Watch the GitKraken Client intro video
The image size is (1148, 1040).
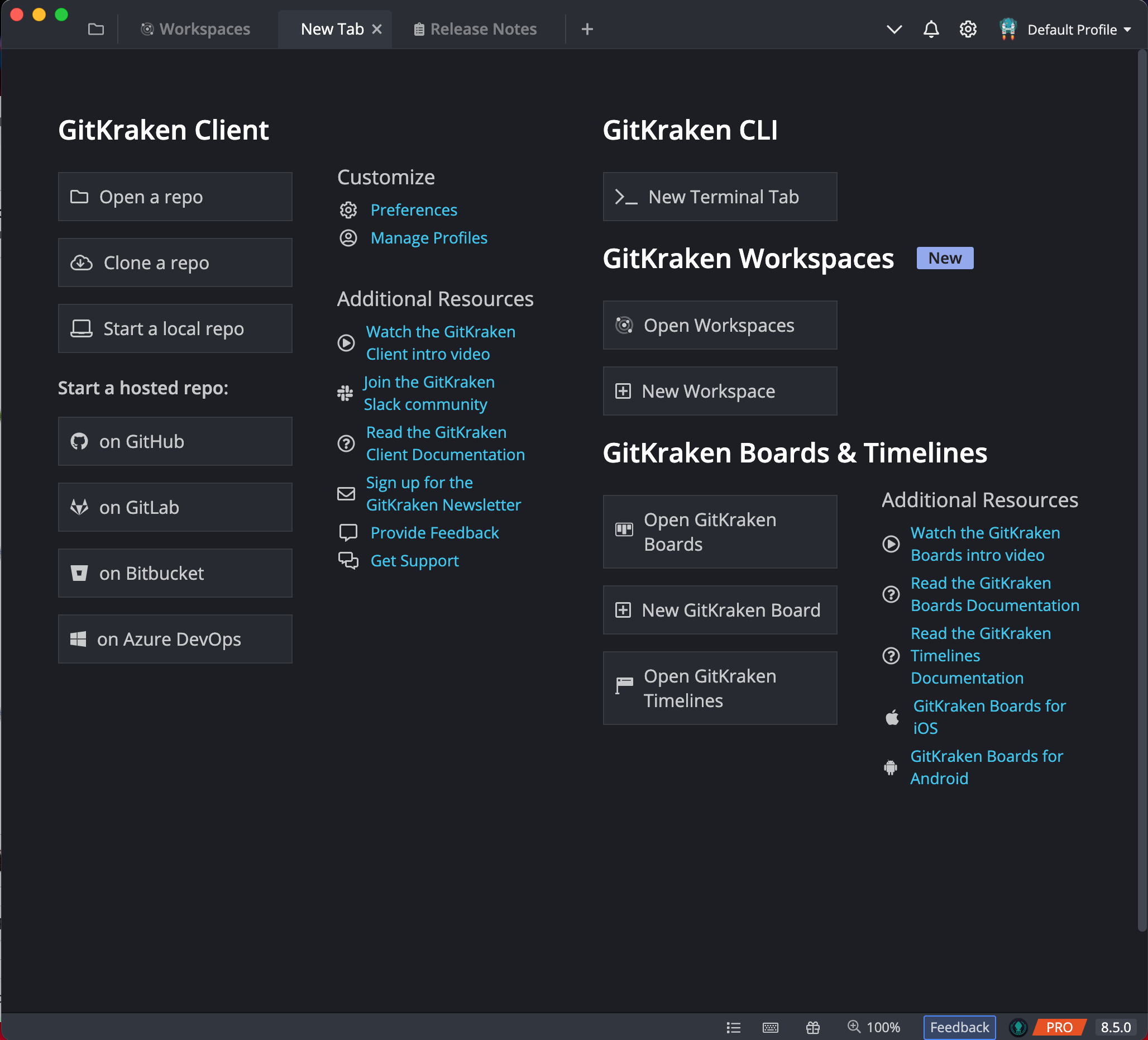pos(440,343)
